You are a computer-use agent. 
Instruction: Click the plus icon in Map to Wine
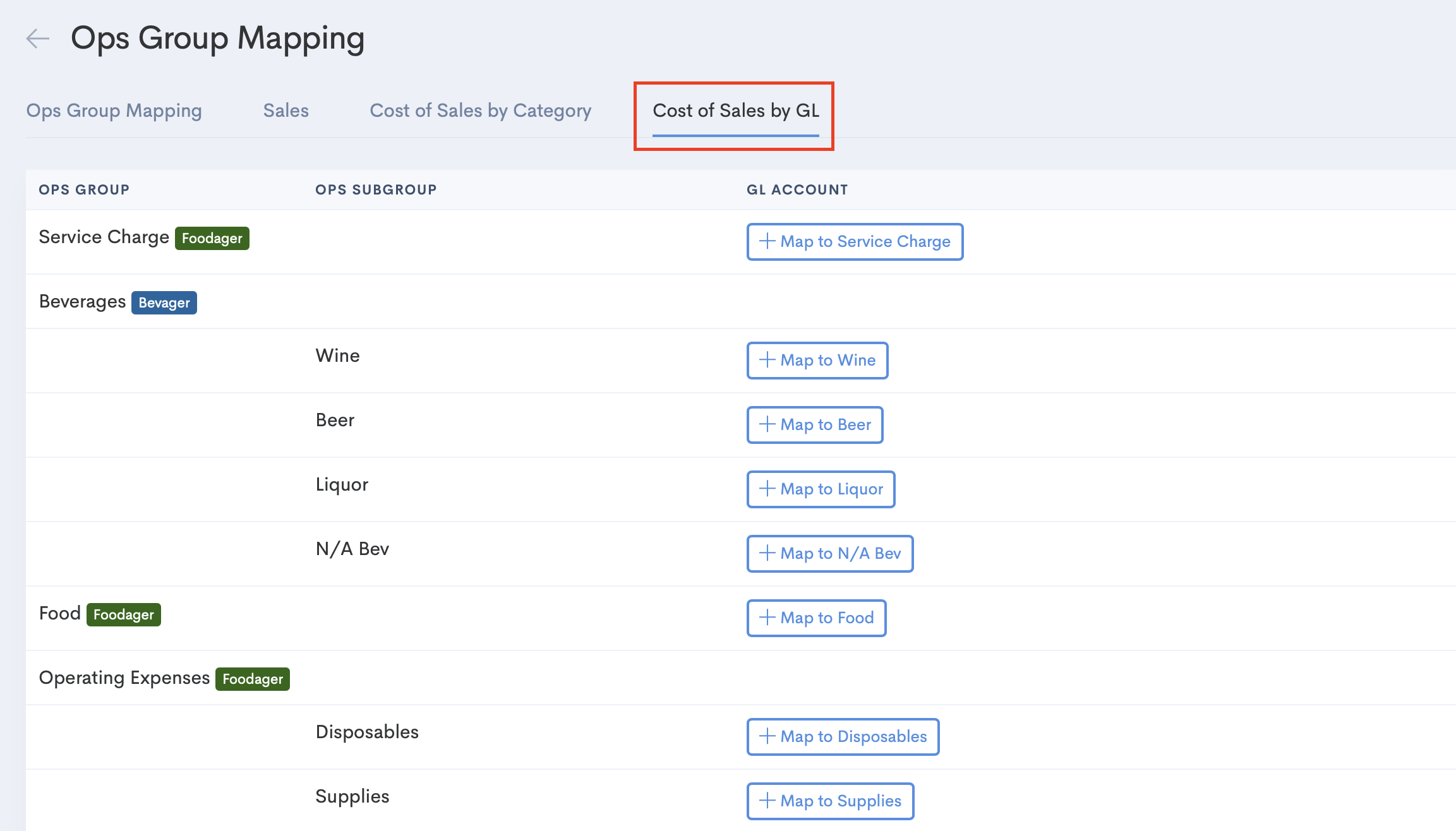pyautogui.click(x=767, y=359)
